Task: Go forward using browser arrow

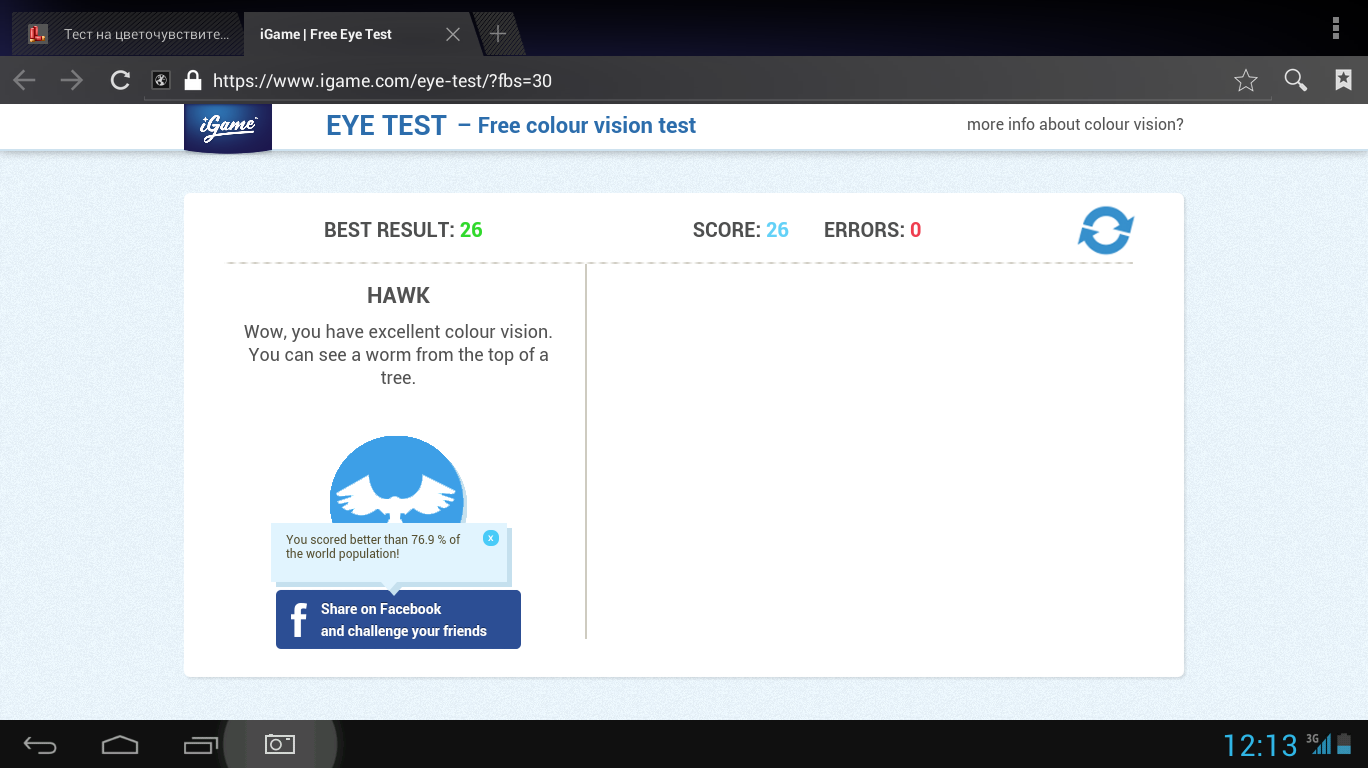Action: [72, 81]
